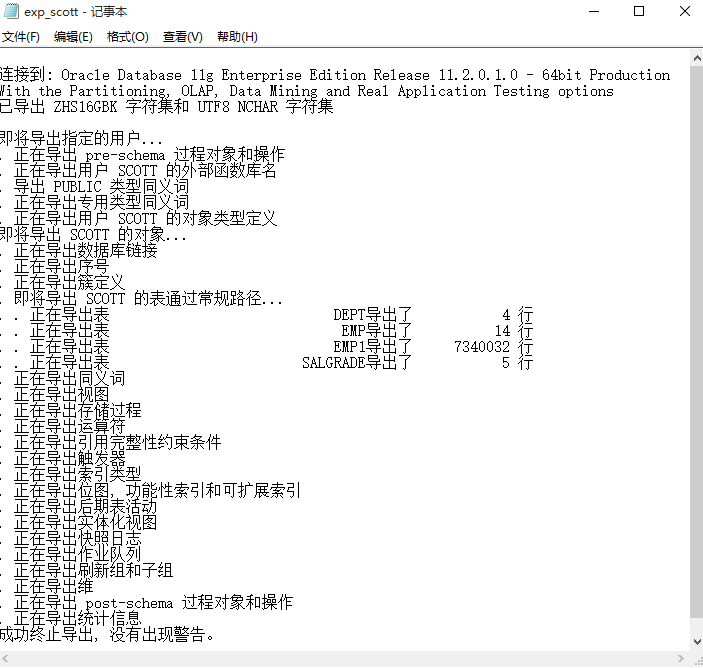This screenshot has width=703, height=668.
Task: Click the line '正在导出 pre-schema 过程对象和操作'
Action: coord(149,155)
